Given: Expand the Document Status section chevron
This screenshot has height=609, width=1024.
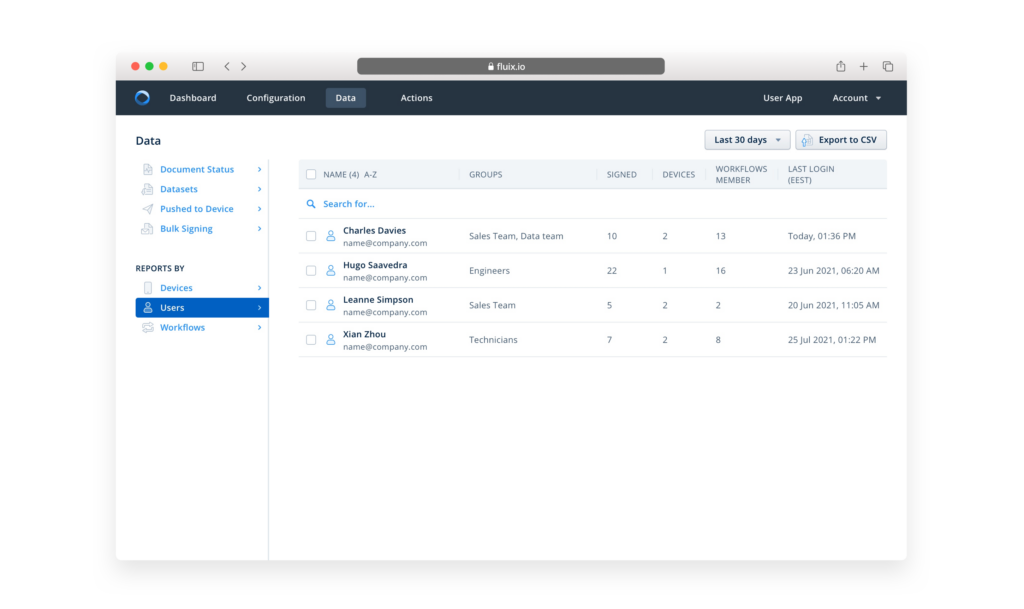Looking at the screenshot, I should 260,169.
